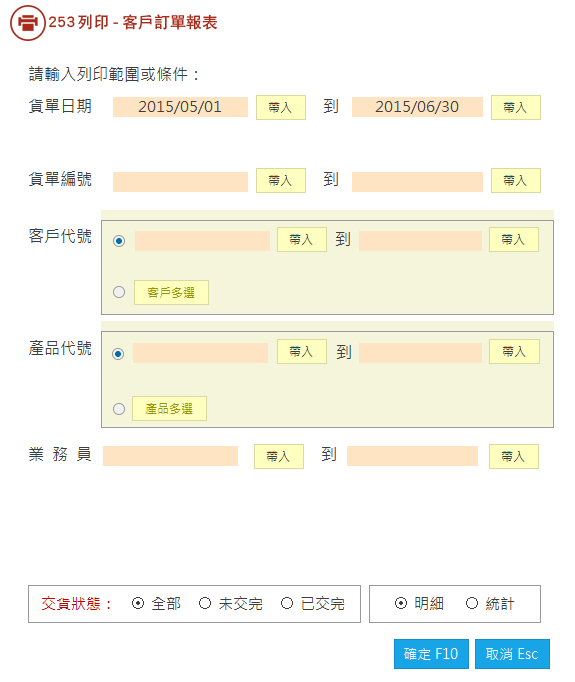Enable the 產品多選 radio option

119,409
